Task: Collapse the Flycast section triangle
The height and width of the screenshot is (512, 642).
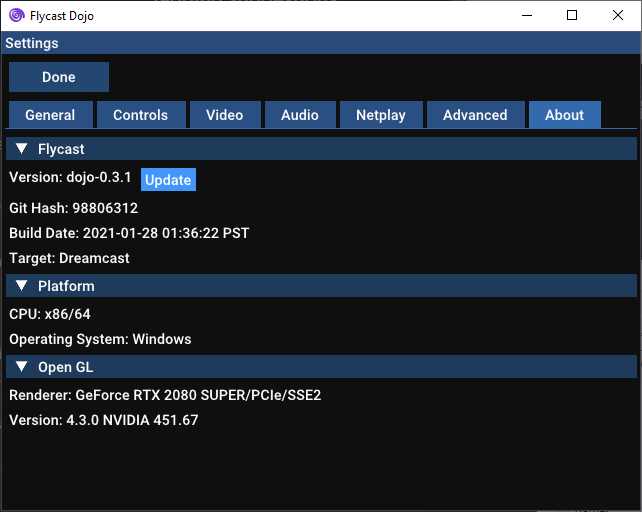Action: tap(22, 149)
